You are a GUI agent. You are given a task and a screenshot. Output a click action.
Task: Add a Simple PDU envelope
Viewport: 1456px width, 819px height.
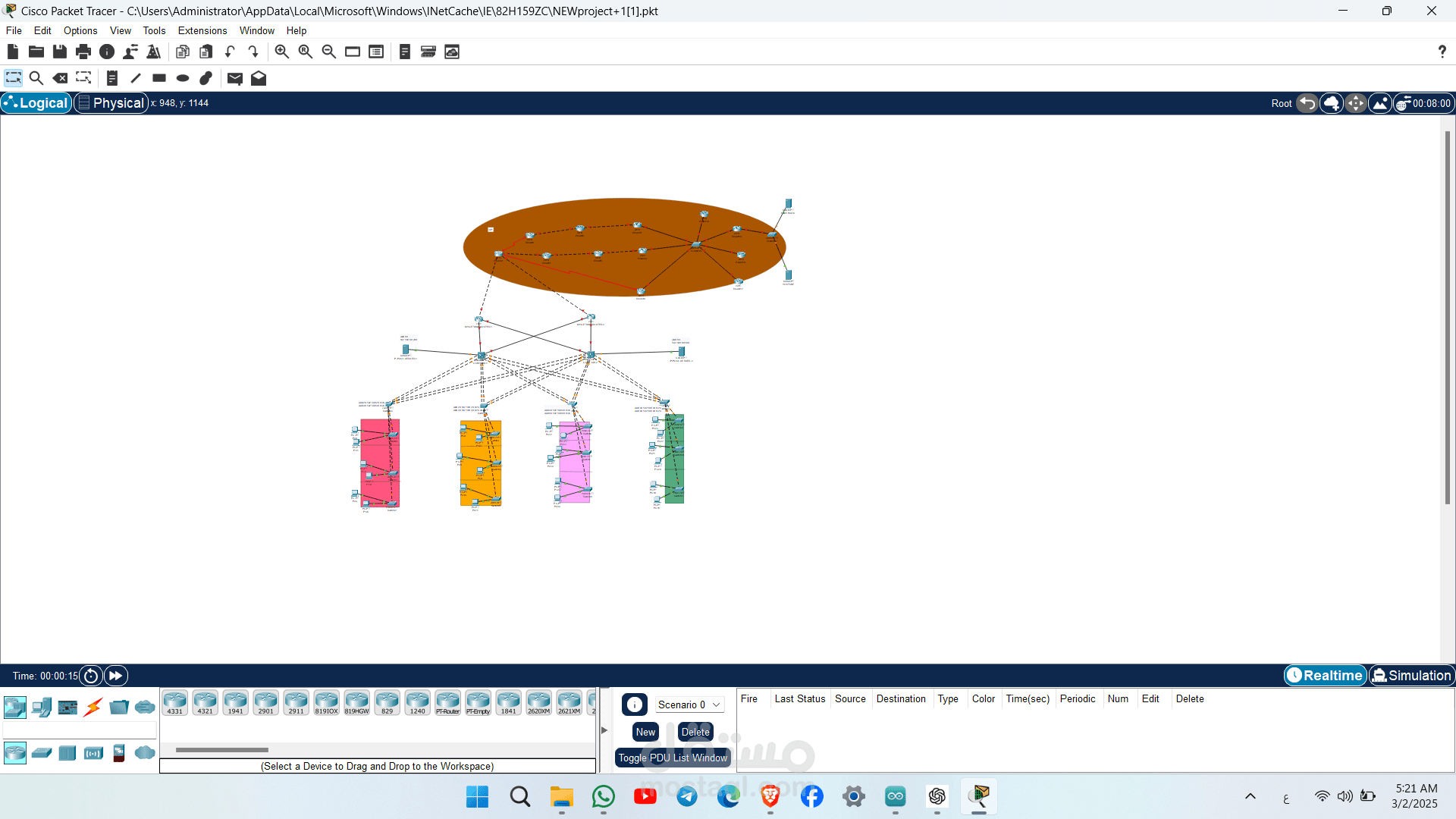click(x=235, y=78)
